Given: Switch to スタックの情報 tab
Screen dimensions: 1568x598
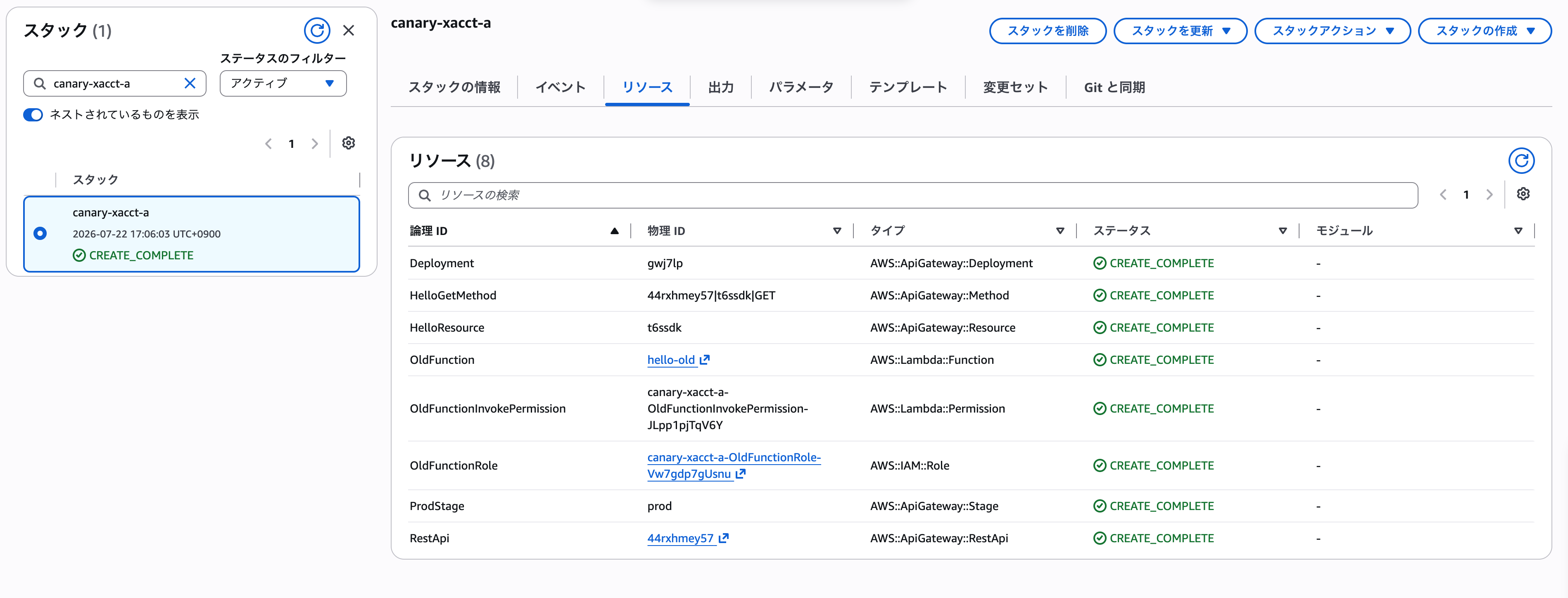Looking at the screenshot, I should 454,87.
